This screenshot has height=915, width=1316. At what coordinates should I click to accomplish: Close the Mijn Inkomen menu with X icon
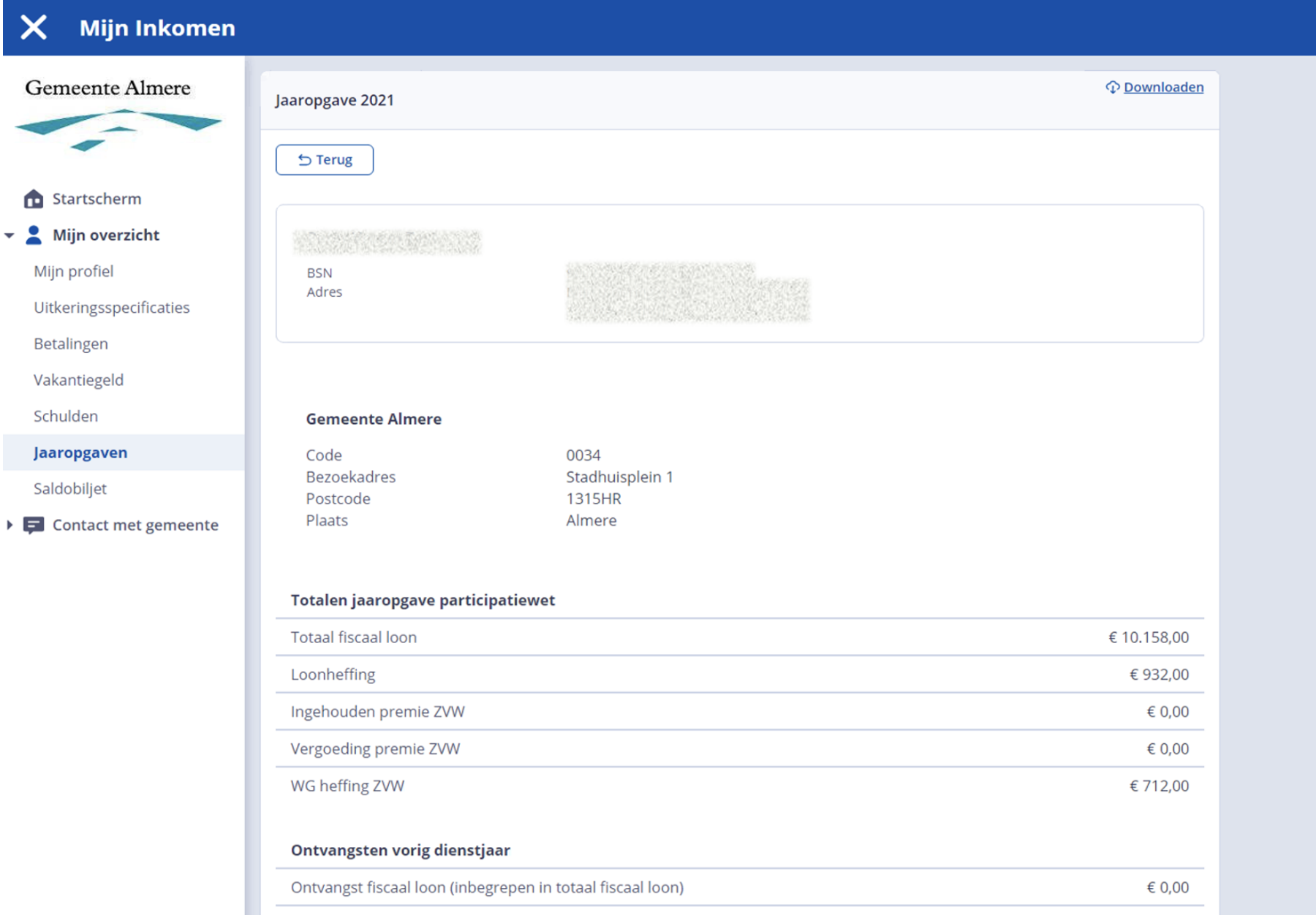point(34,28)
